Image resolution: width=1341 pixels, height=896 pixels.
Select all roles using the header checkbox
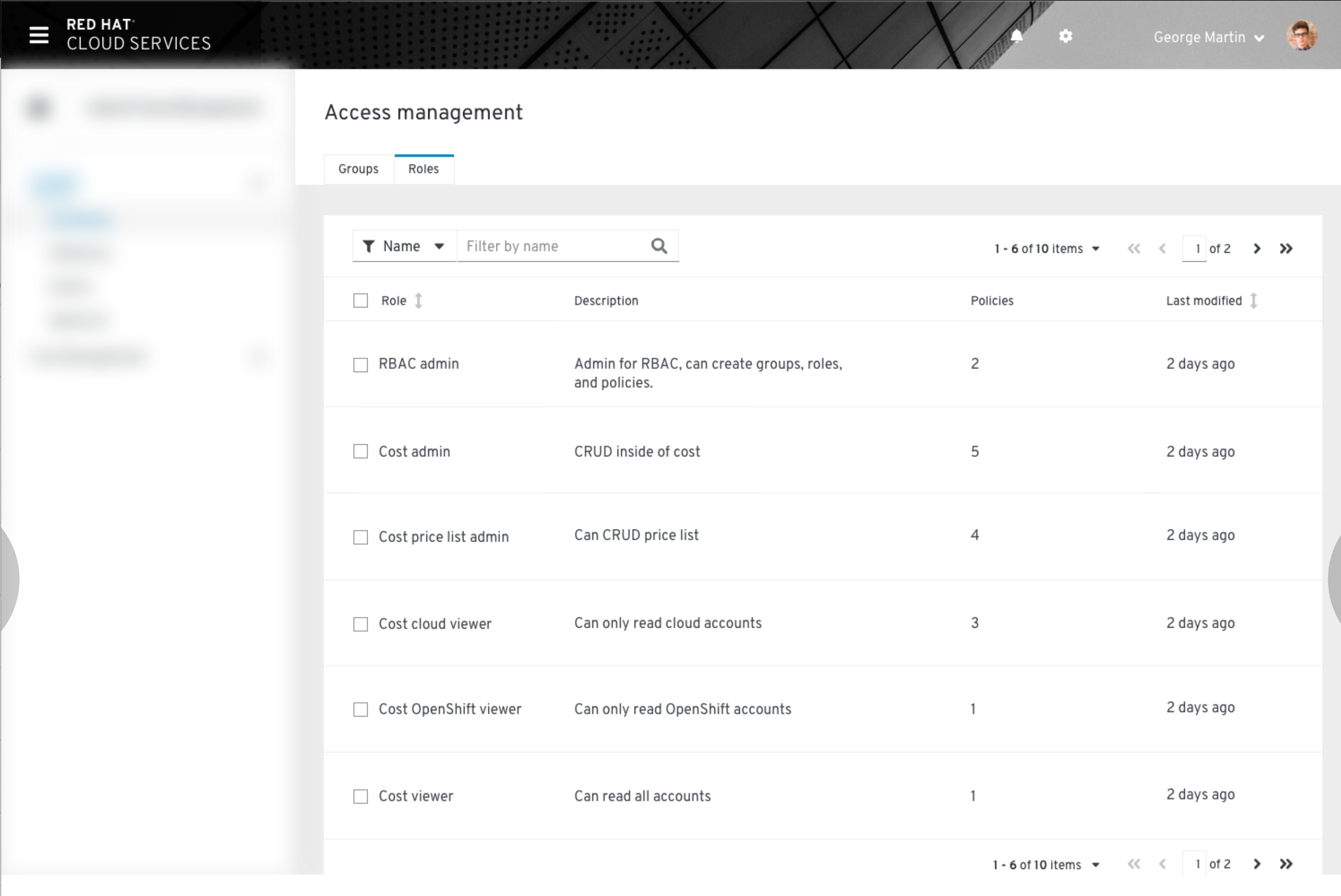tap(360, 299)
